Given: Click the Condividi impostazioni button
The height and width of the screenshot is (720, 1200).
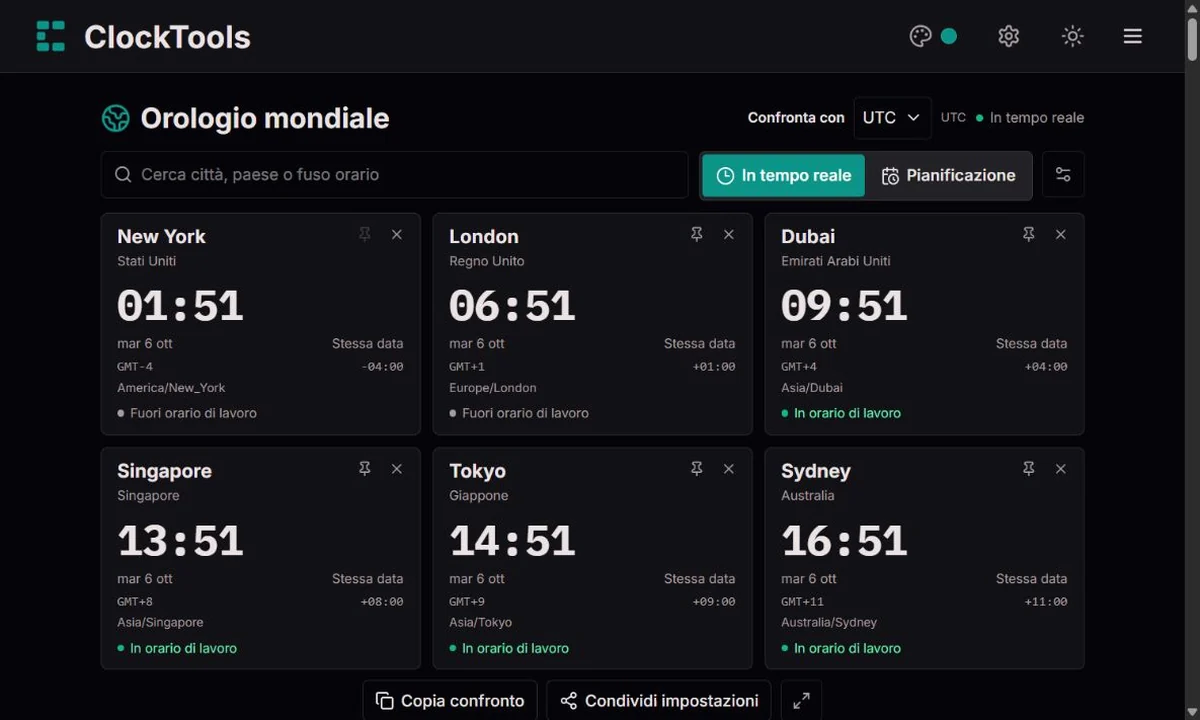Looking at the screenshot, I should click(659, 701).
